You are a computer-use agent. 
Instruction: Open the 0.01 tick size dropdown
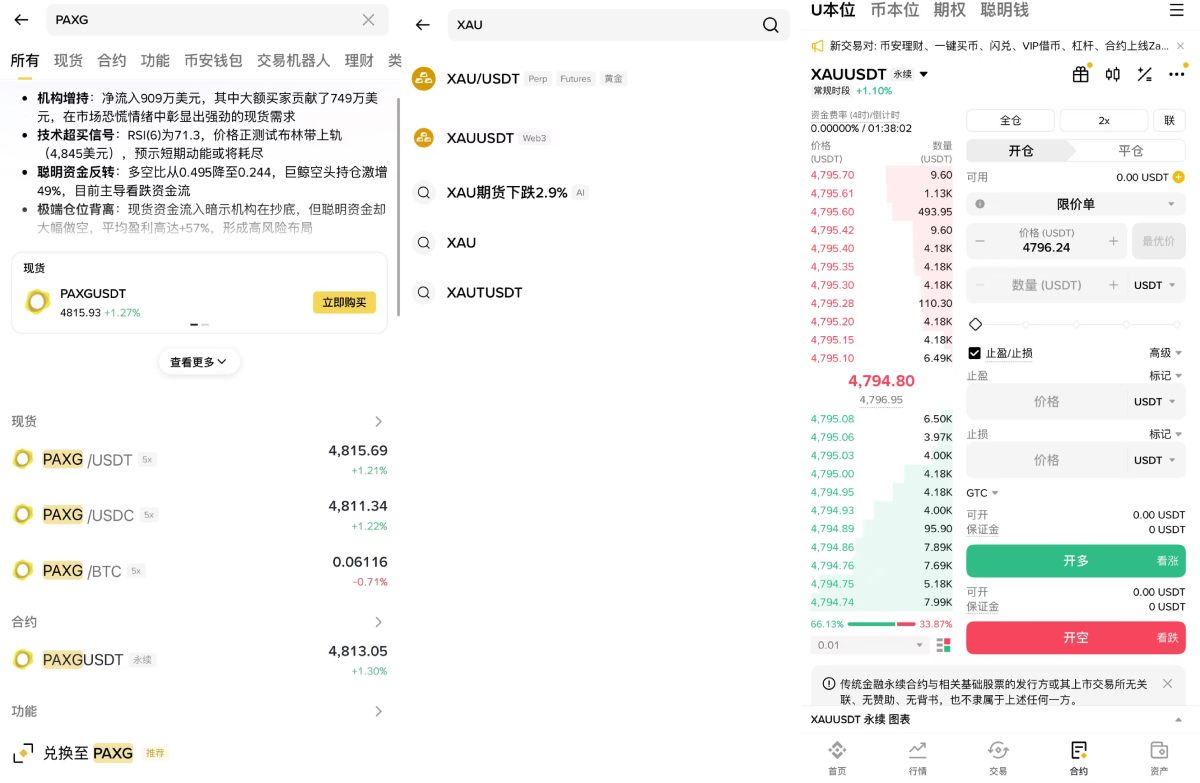tap(870, 645)
